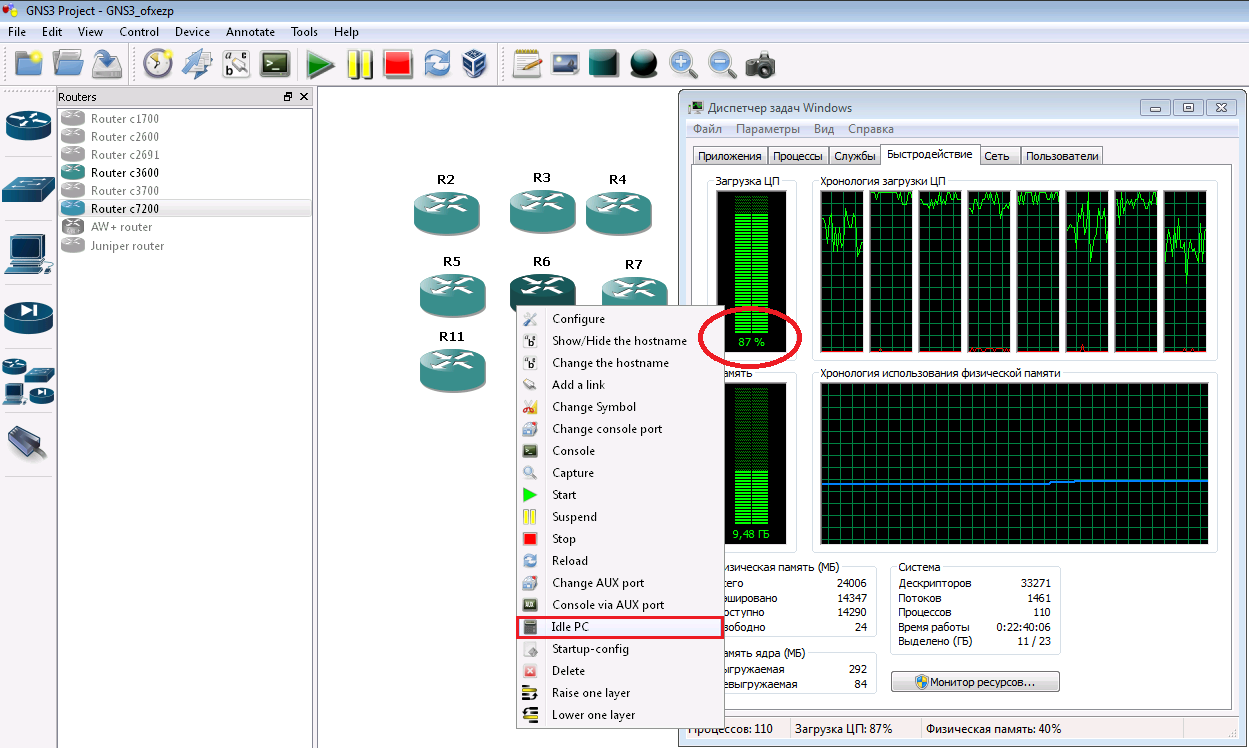Click the Монитор ресурсов button
Image resolution: width=1249 pixels, height=748 pixels.
975,682
